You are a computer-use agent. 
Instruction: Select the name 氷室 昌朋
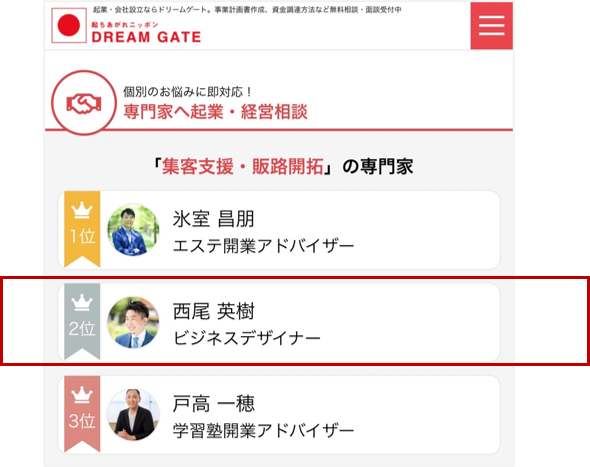point(214,219)
